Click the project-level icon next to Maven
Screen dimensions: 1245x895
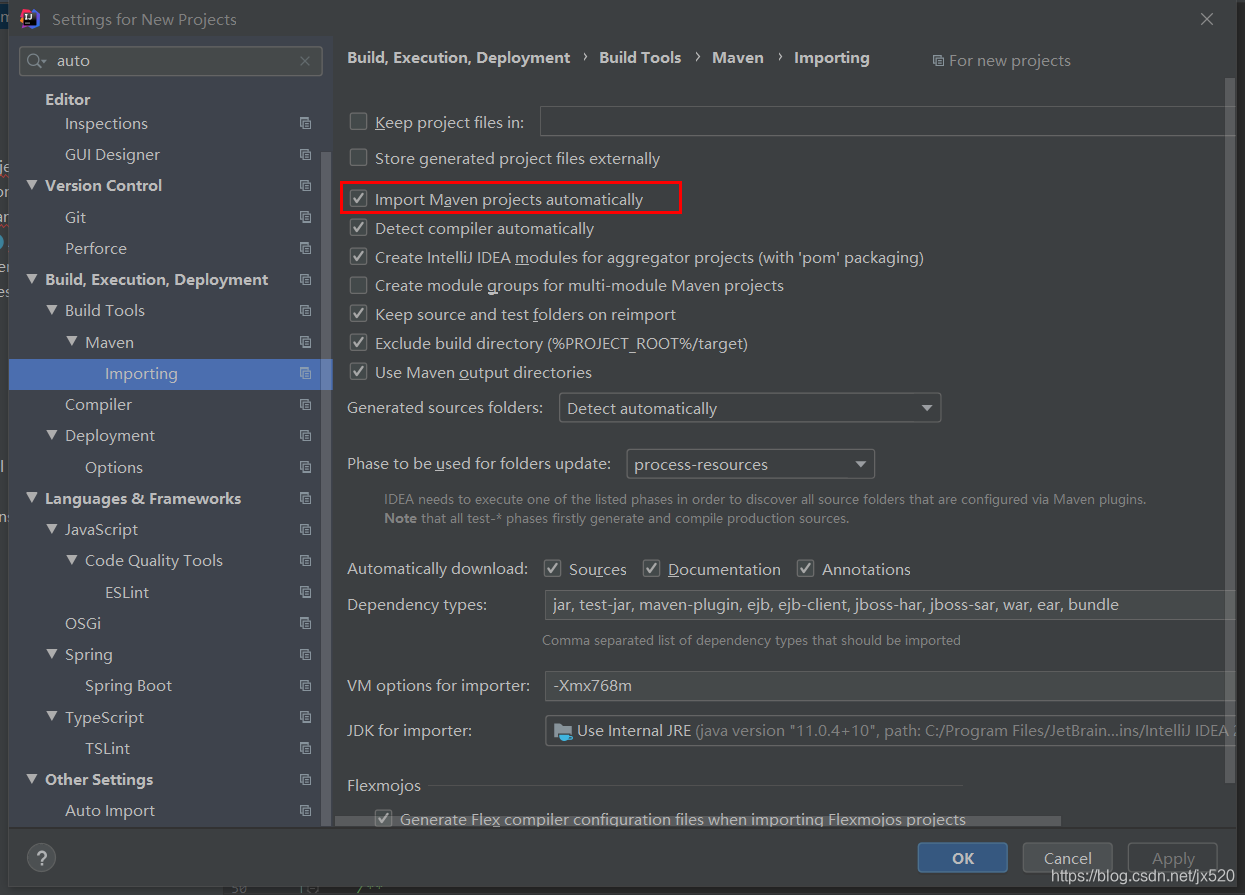pyautogui.click(x=305, y=343)
